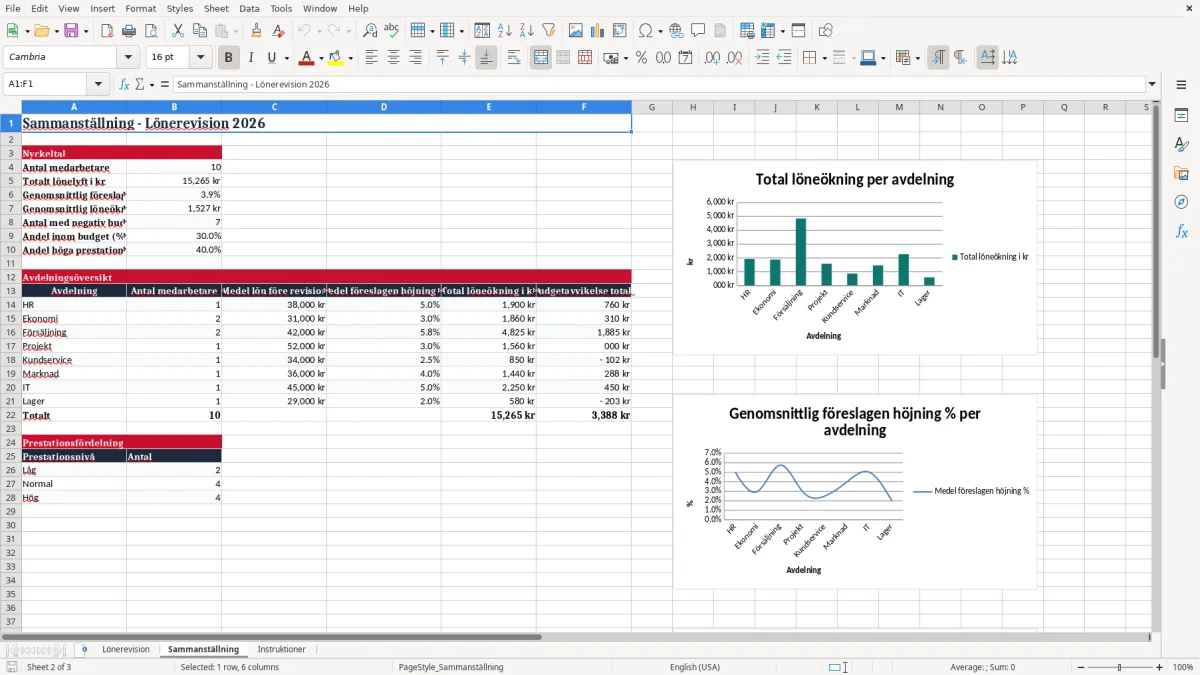This screenshot has height=675, width=1200.
Task: Click Format as Percent icon
Action: click(641, 58)
